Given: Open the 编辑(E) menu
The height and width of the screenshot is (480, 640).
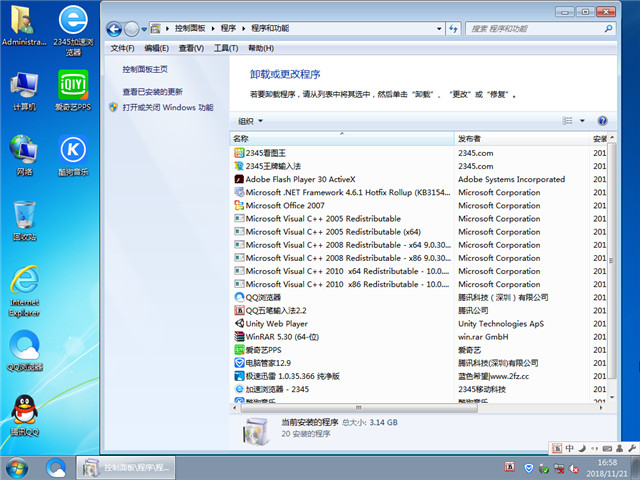Looking at the screenshot, I should tap(156, 48).
